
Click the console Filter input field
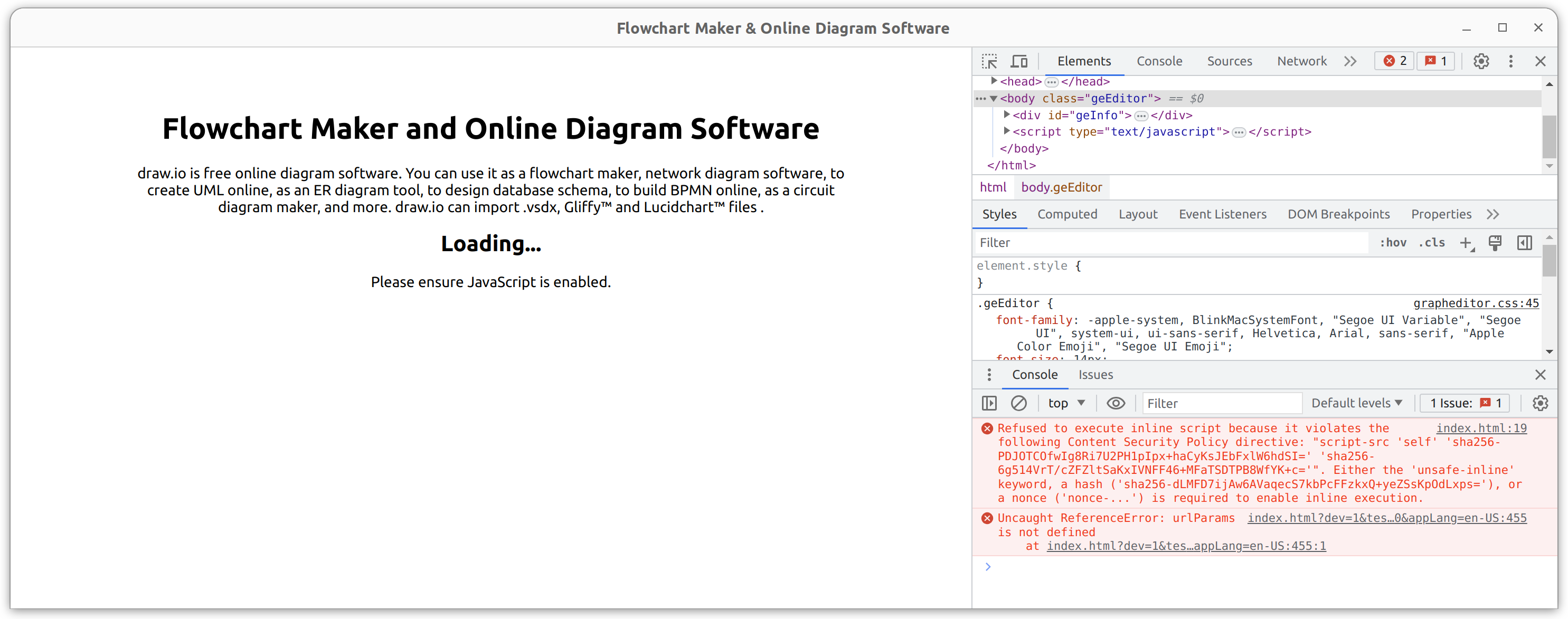(x=1221, y=403)
